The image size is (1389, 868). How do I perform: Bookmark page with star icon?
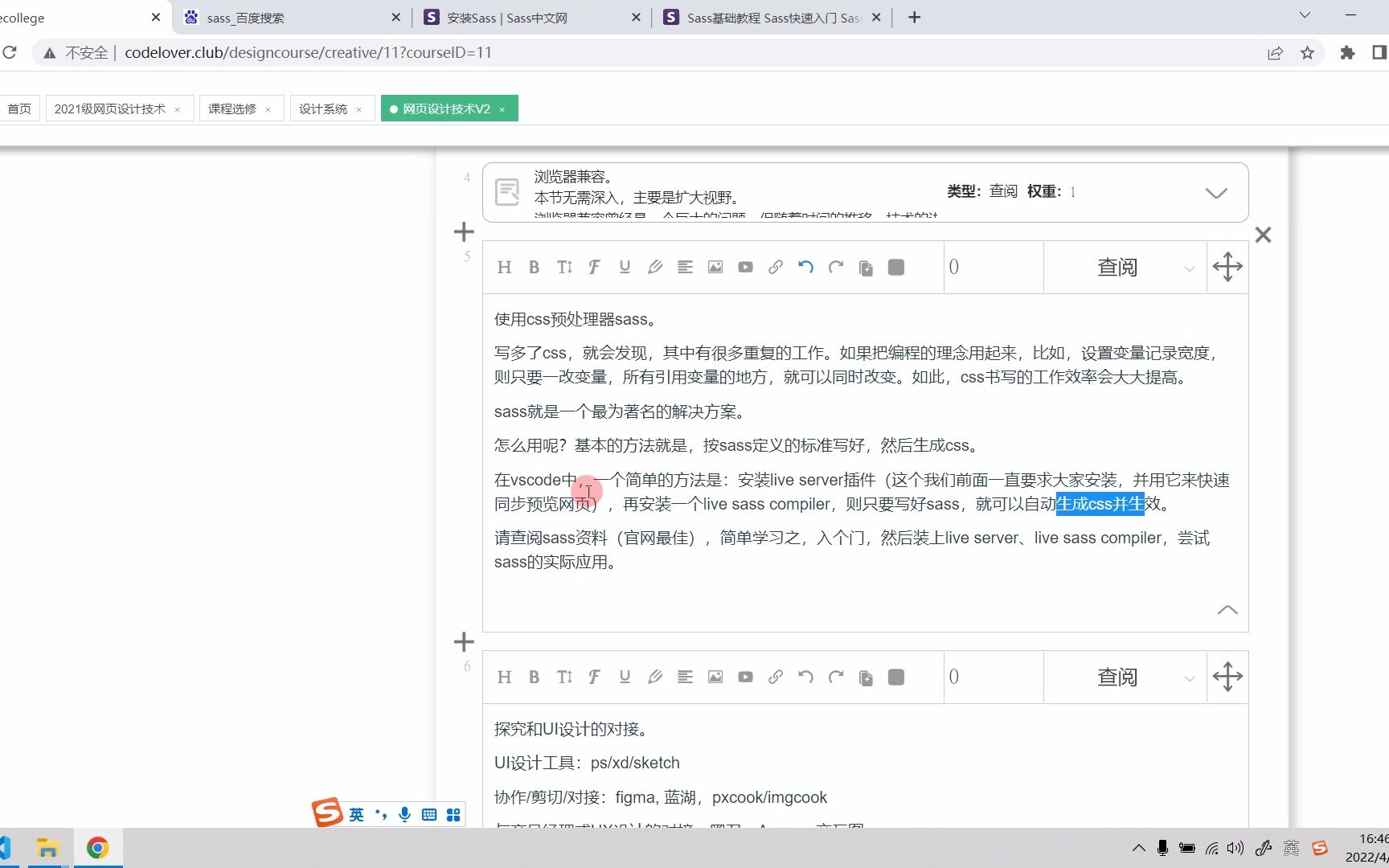click(1308, 53)
